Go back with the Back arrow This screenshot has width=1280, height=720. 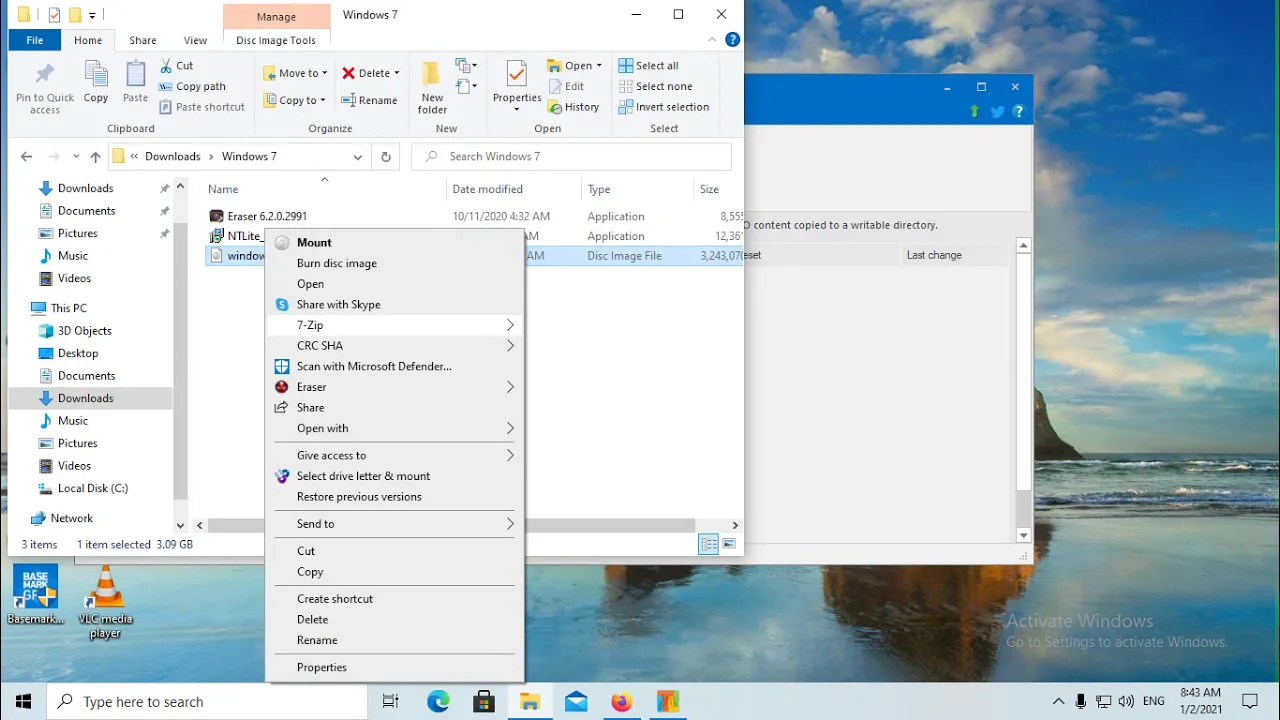27,157
